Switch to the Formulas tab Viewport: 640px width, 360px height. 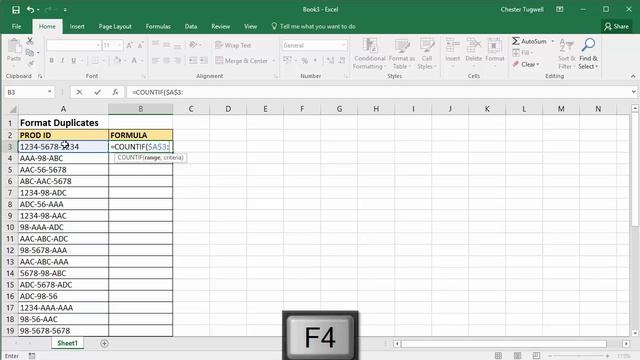(158, 27)
